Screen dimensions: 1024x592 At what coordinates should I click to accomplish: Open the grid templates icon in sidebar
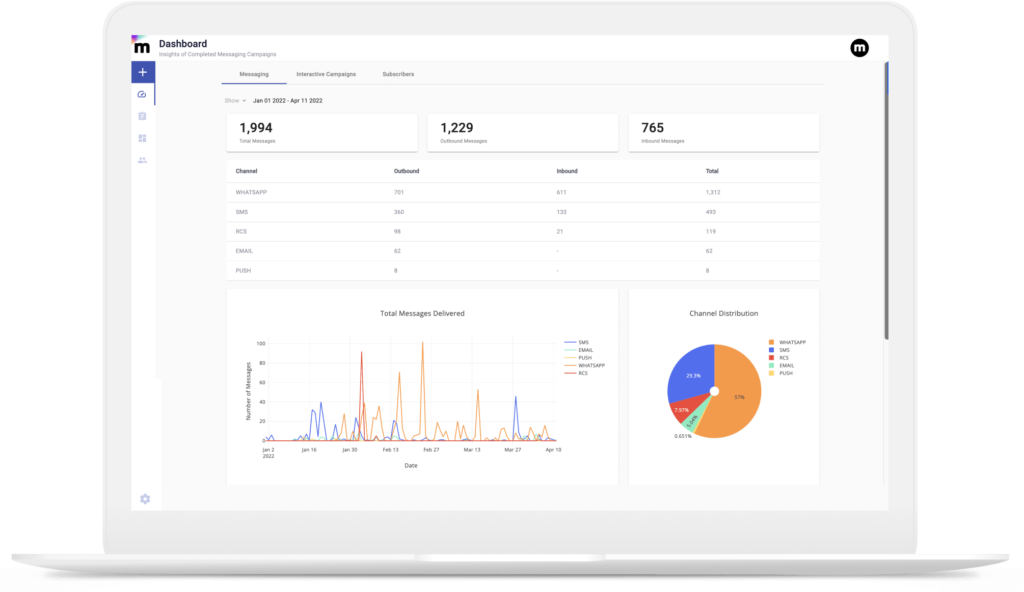[x=142, y=139]
